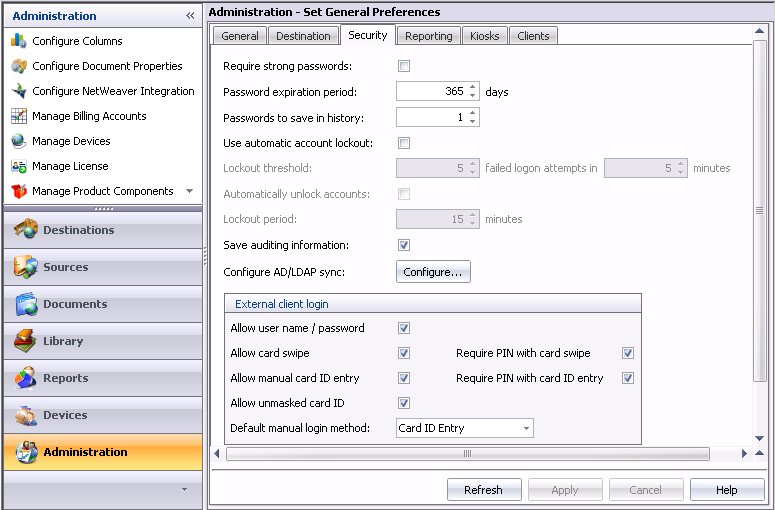Click the Refresh button
The image size is (775, 510).
[x=484, y=490]
